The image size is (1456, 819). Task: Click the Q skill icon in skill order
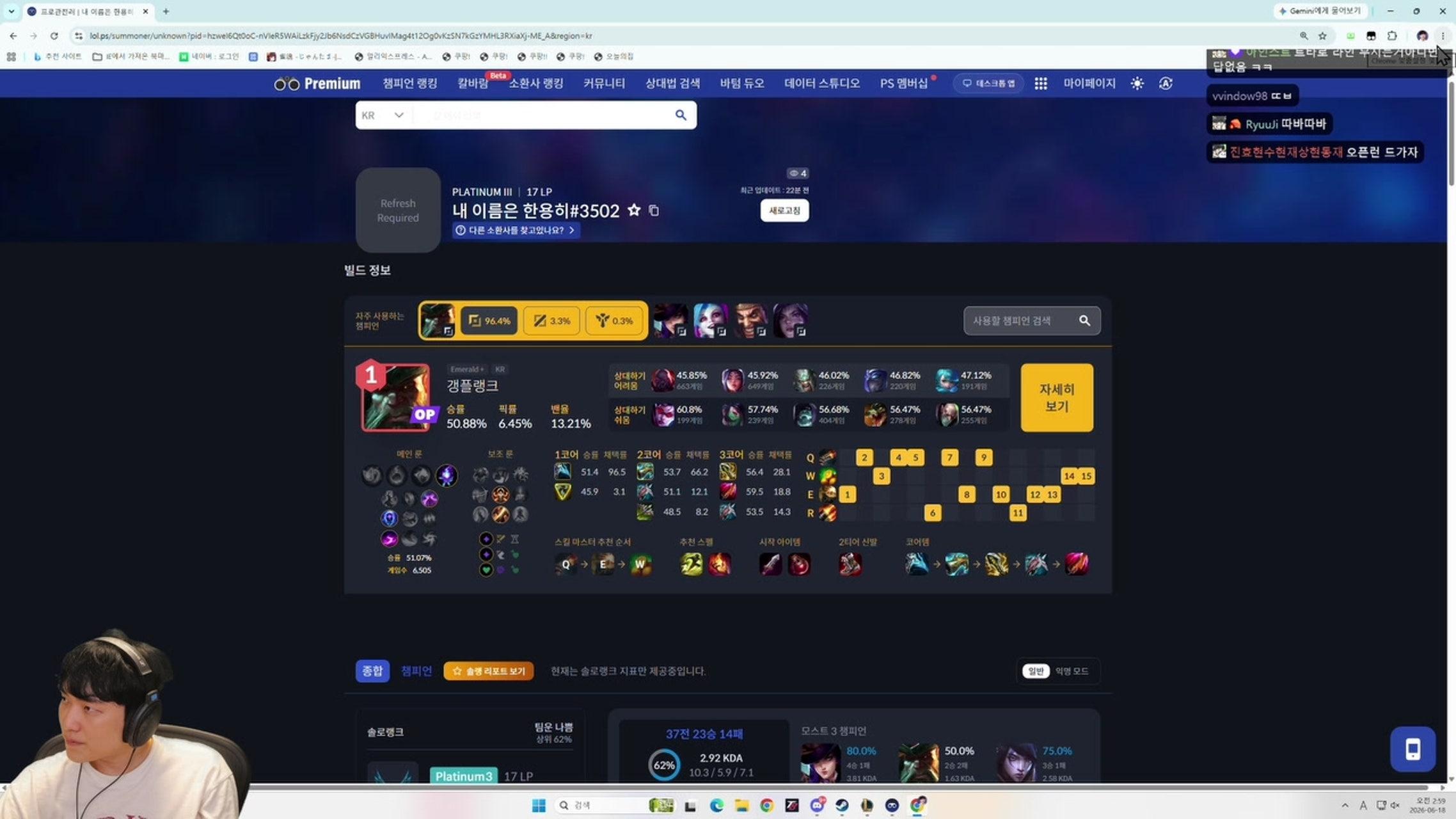click(x=827, y=457)
